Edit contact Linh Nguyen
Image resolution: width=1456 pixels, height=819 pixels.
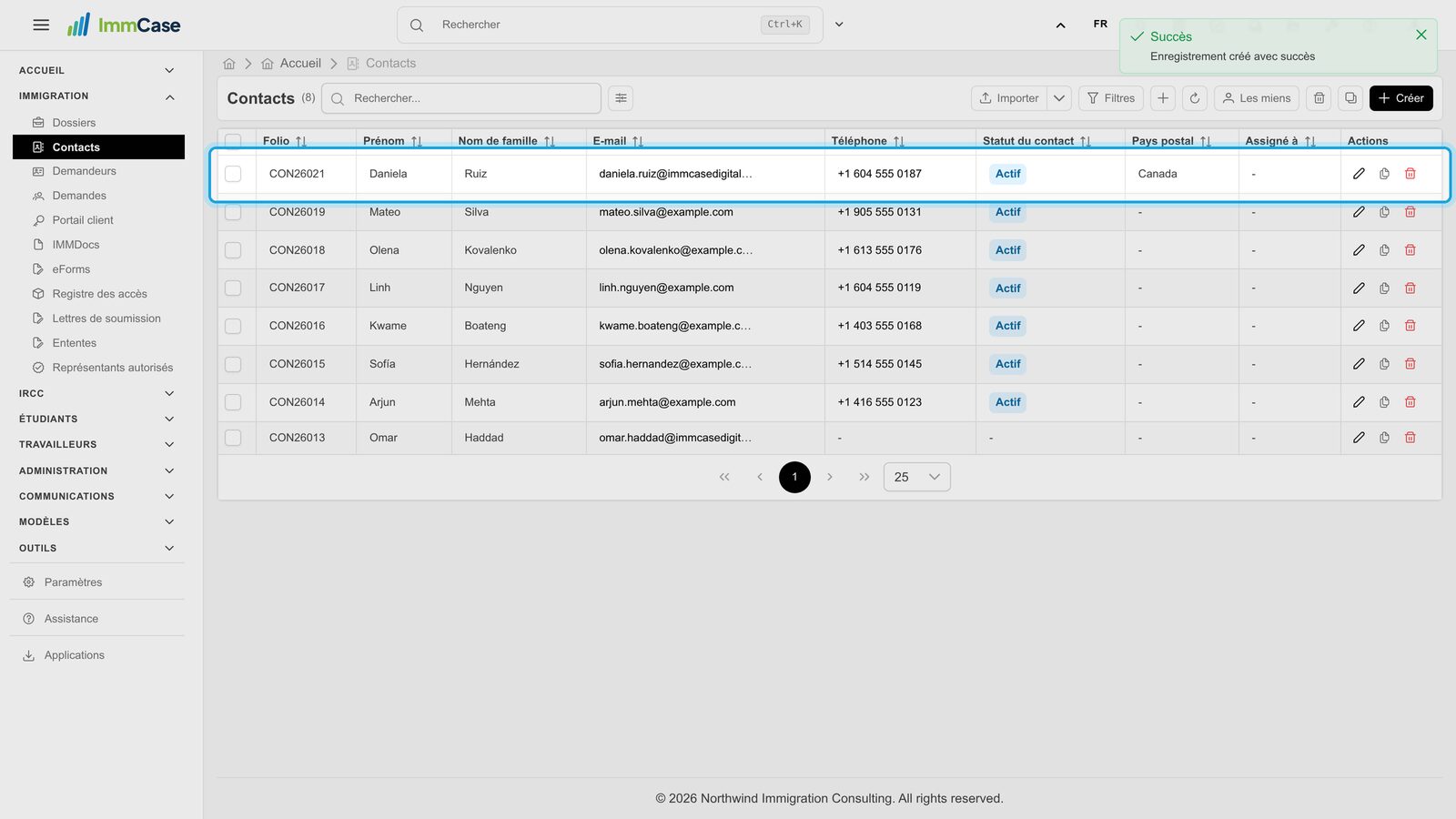pos(1359,288)
